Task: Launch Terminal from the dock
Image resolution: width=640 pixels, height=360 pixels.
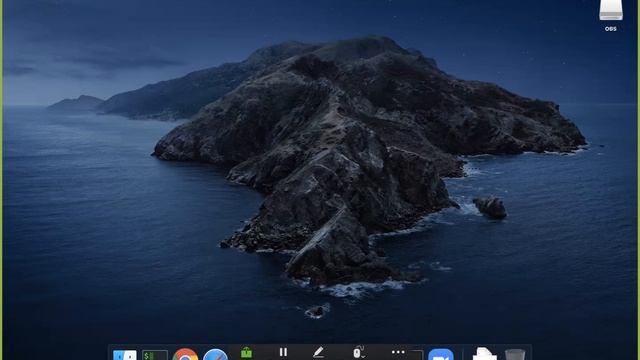Action: pos(155,355)
